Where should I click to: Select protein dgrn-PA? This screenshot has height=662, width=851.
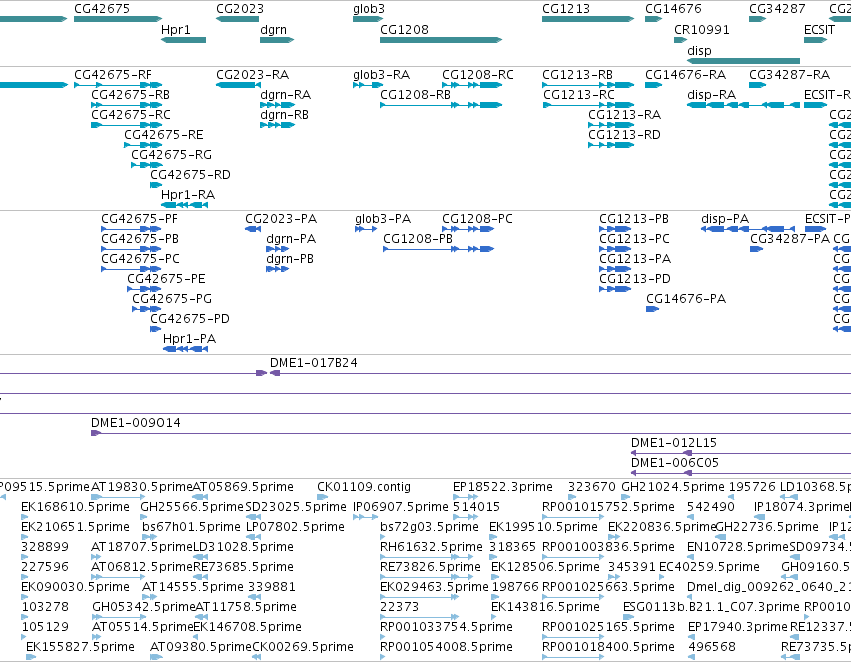click(x=291, y=239)
